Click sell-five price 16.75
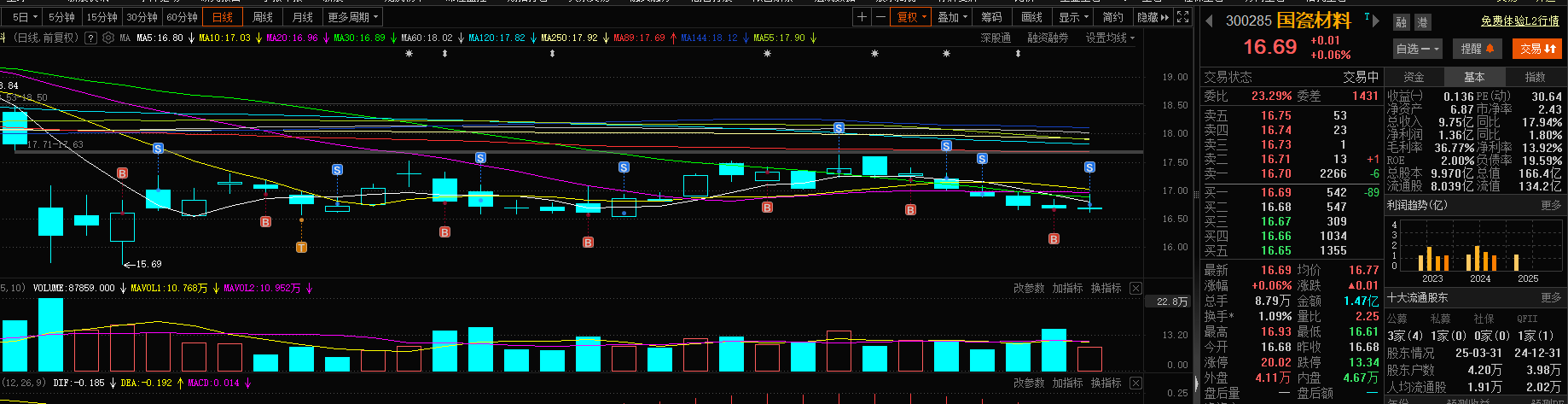Screen dimensions: 1568x404 (x=1275, y=115)
